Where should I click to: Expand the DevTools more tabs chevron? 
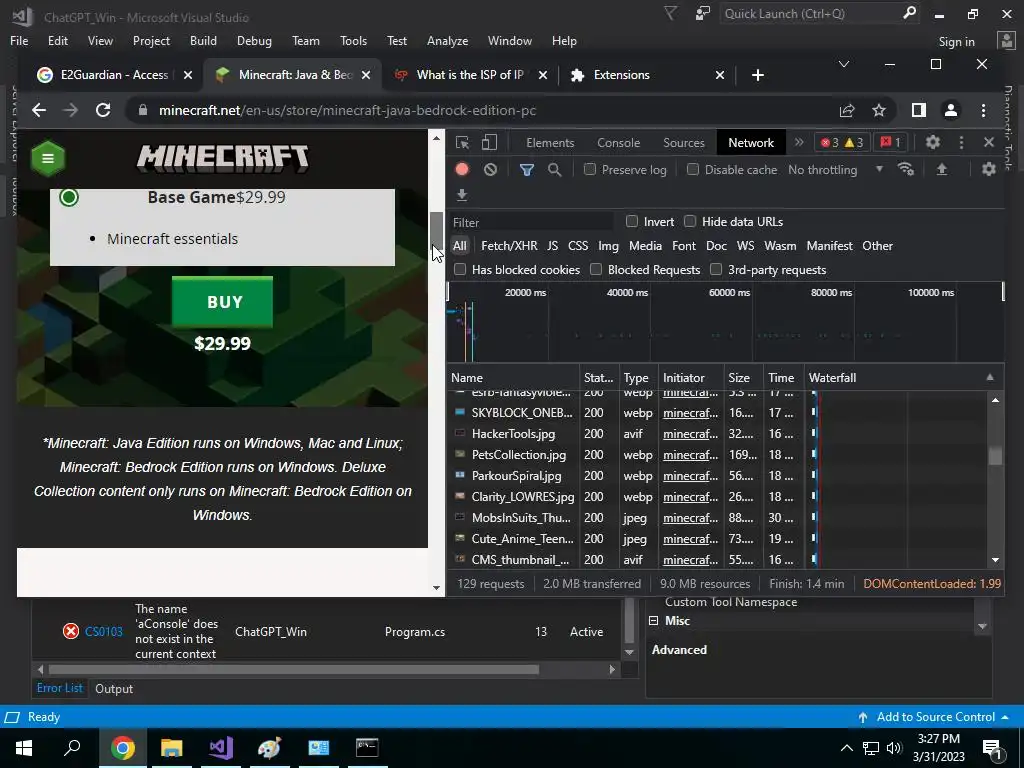coord(799,142)
